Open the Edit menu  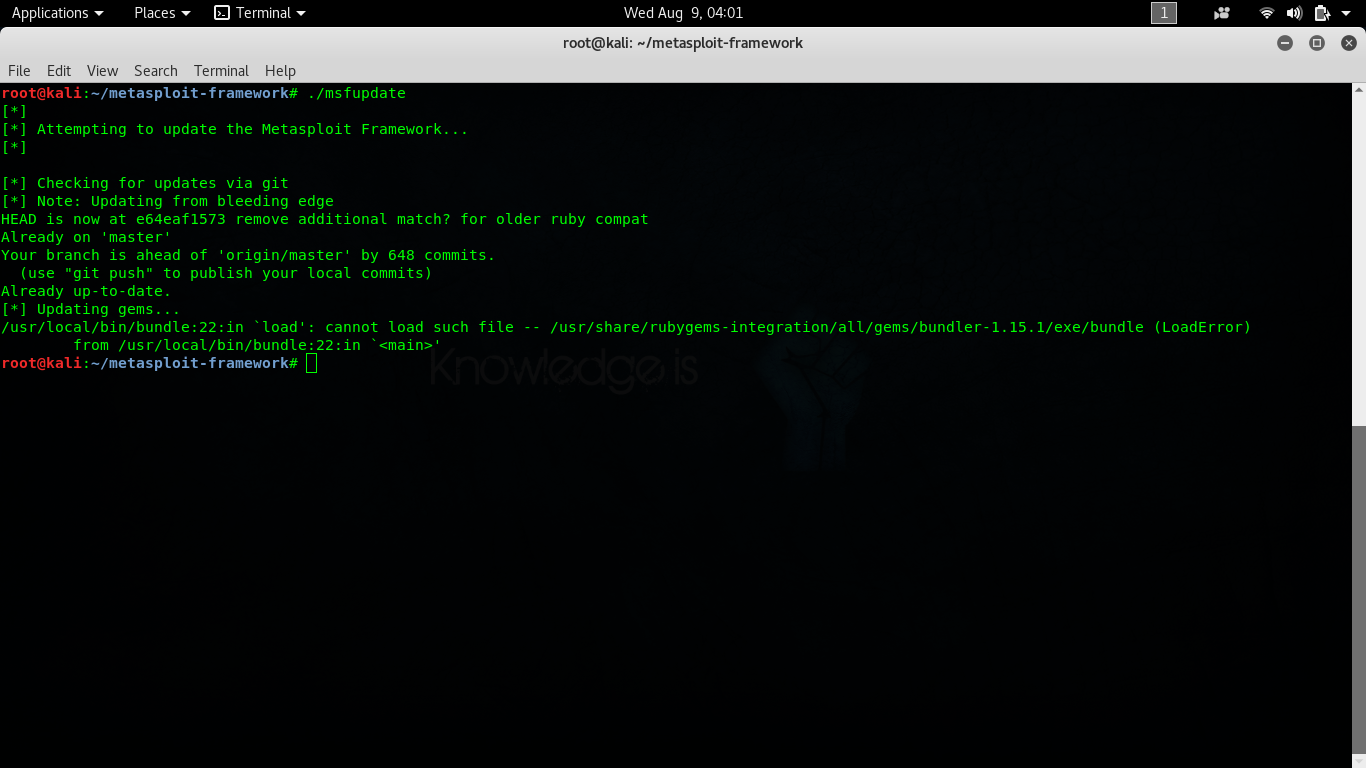pos(58,70)
